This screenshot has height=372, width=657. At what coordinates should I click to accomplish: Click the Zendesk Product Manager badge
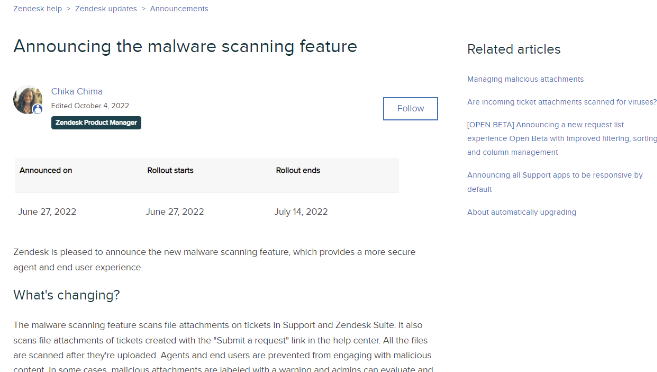tap(96, 123)
